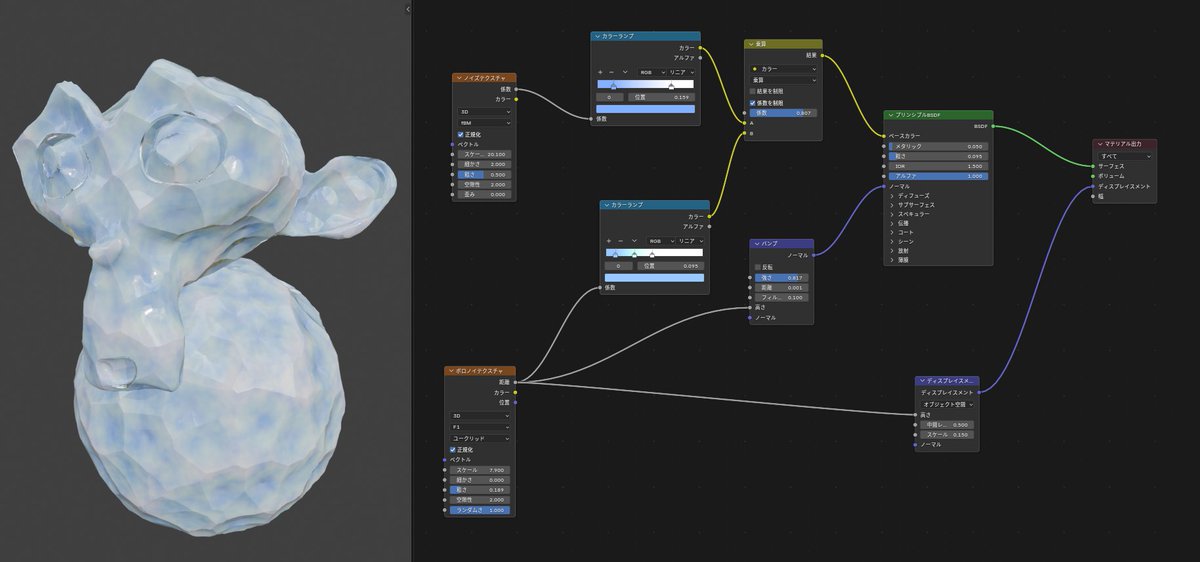The image size is (1200, 562).
Task: Click the アルファ slider in プリンシプルBSDF
Action: point(938,176)
